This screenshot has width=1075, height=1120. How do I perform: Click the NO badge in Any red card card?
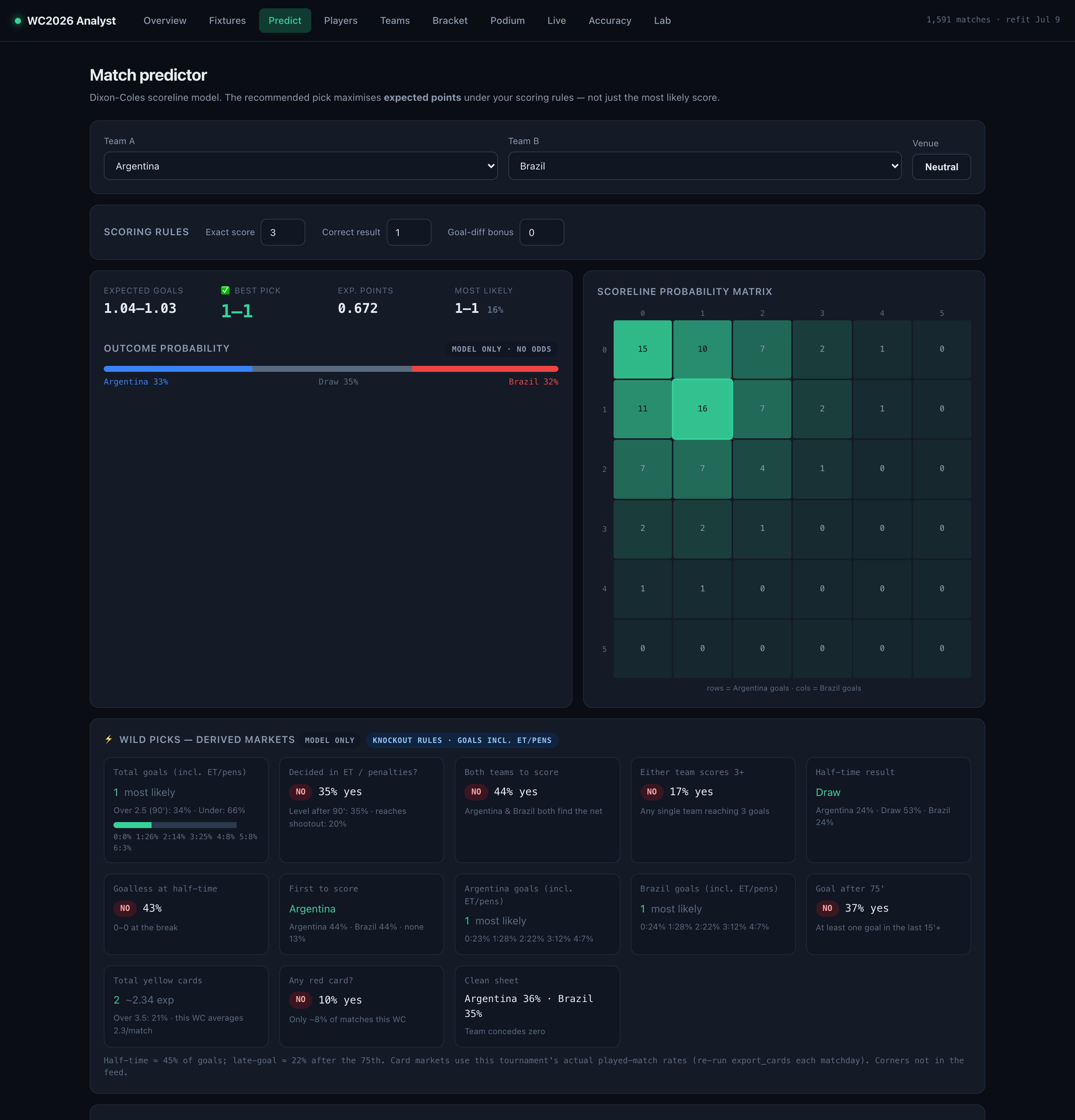(300, 999)
